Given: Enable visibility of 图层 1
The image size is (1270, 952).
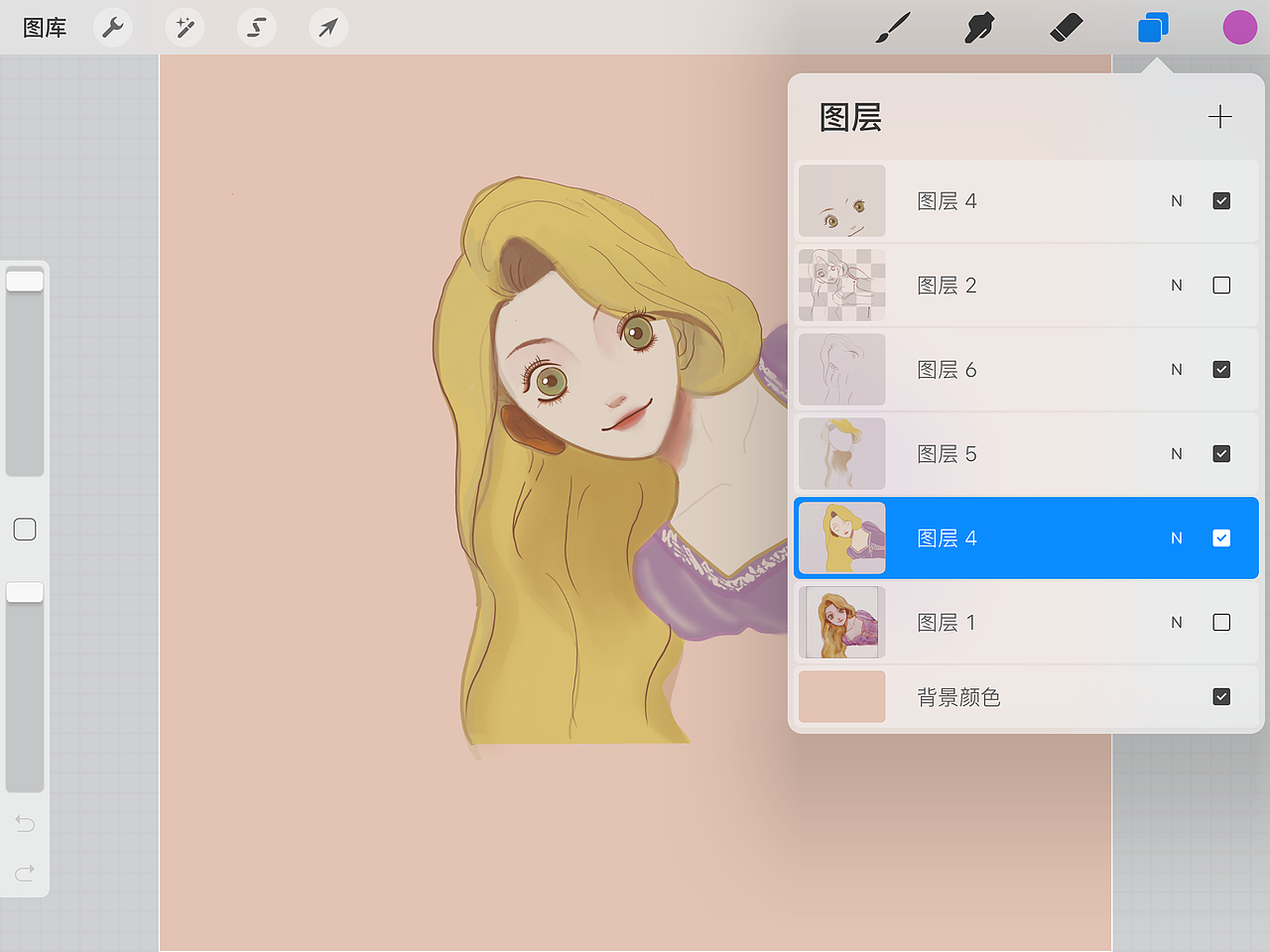Looking at the screenshot, I should (x=1221, y=622).
